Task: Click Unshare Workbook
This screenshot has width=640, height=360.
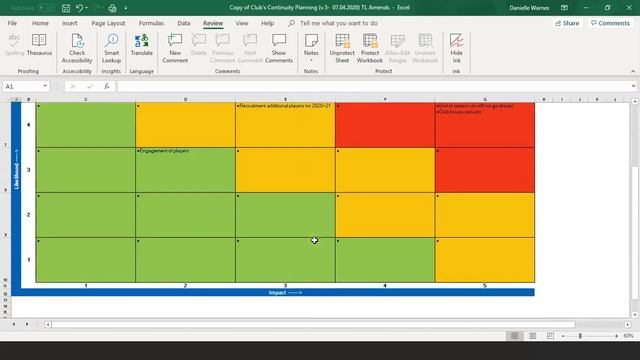Action: (425, 48)
